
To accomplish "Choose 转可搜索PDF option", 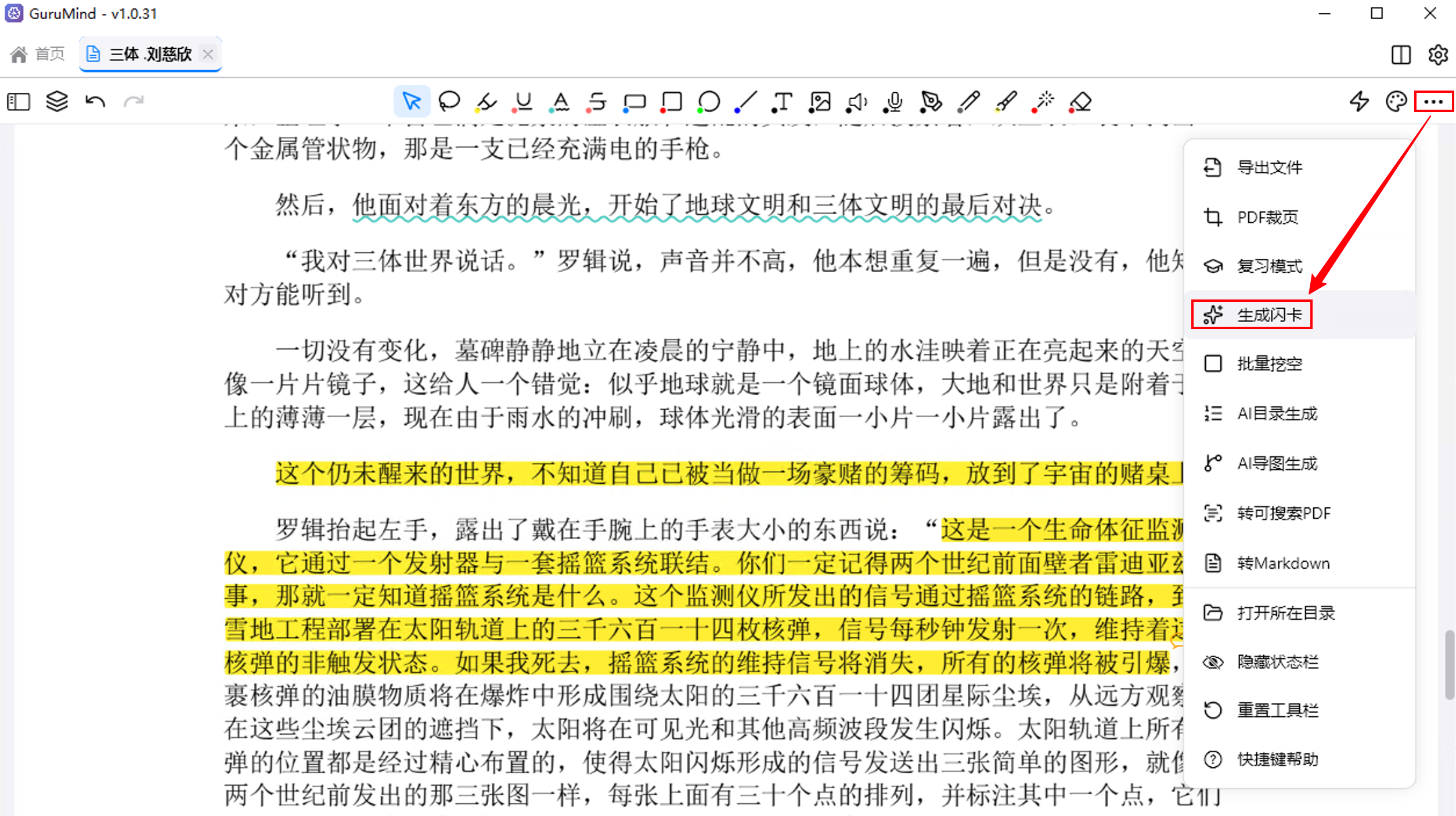I will coord(1299,513).
